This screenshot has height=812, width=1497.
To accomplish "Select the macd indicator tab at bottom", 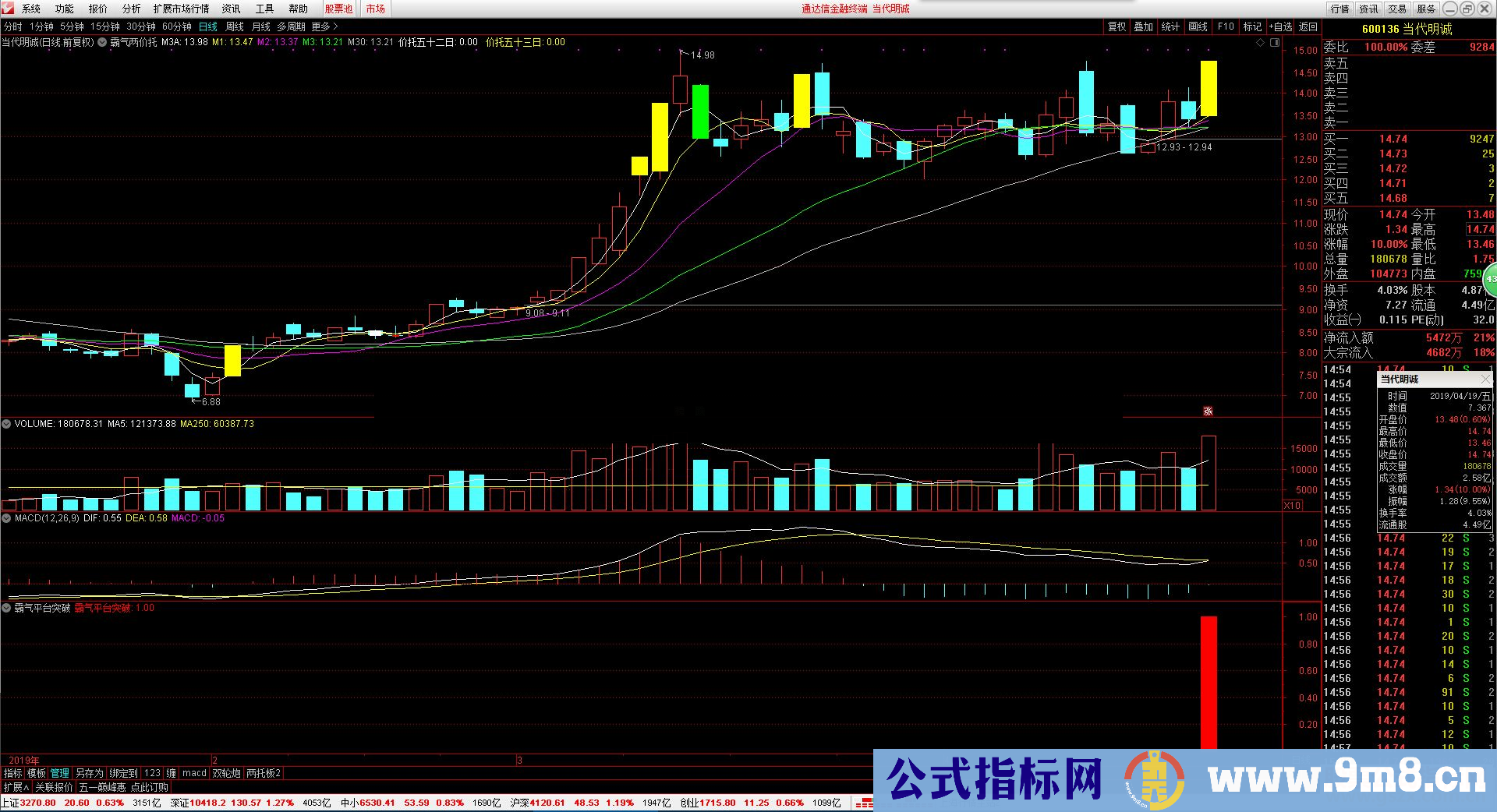I will tap(194, 773).
